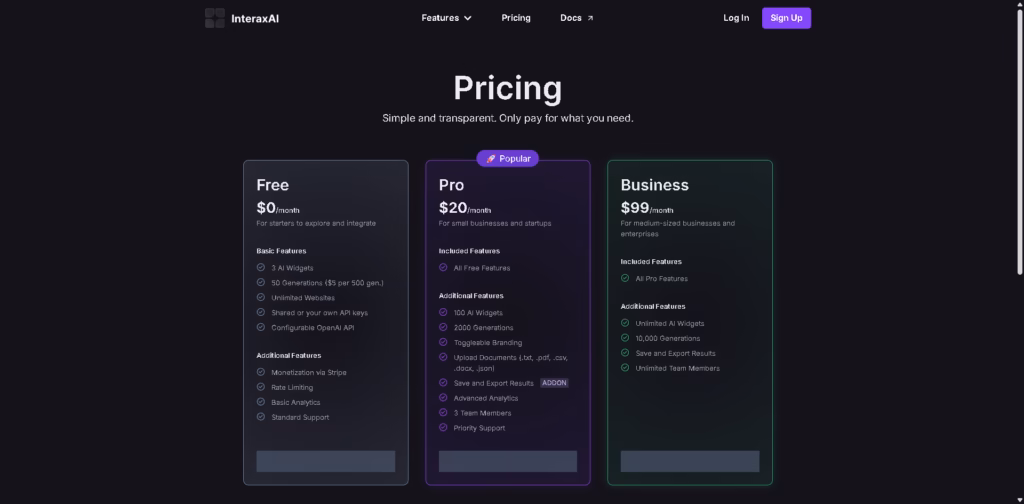1024x504 pixels.
Task: Open the Pricing nav item
Action: click(x=516, y=18)
